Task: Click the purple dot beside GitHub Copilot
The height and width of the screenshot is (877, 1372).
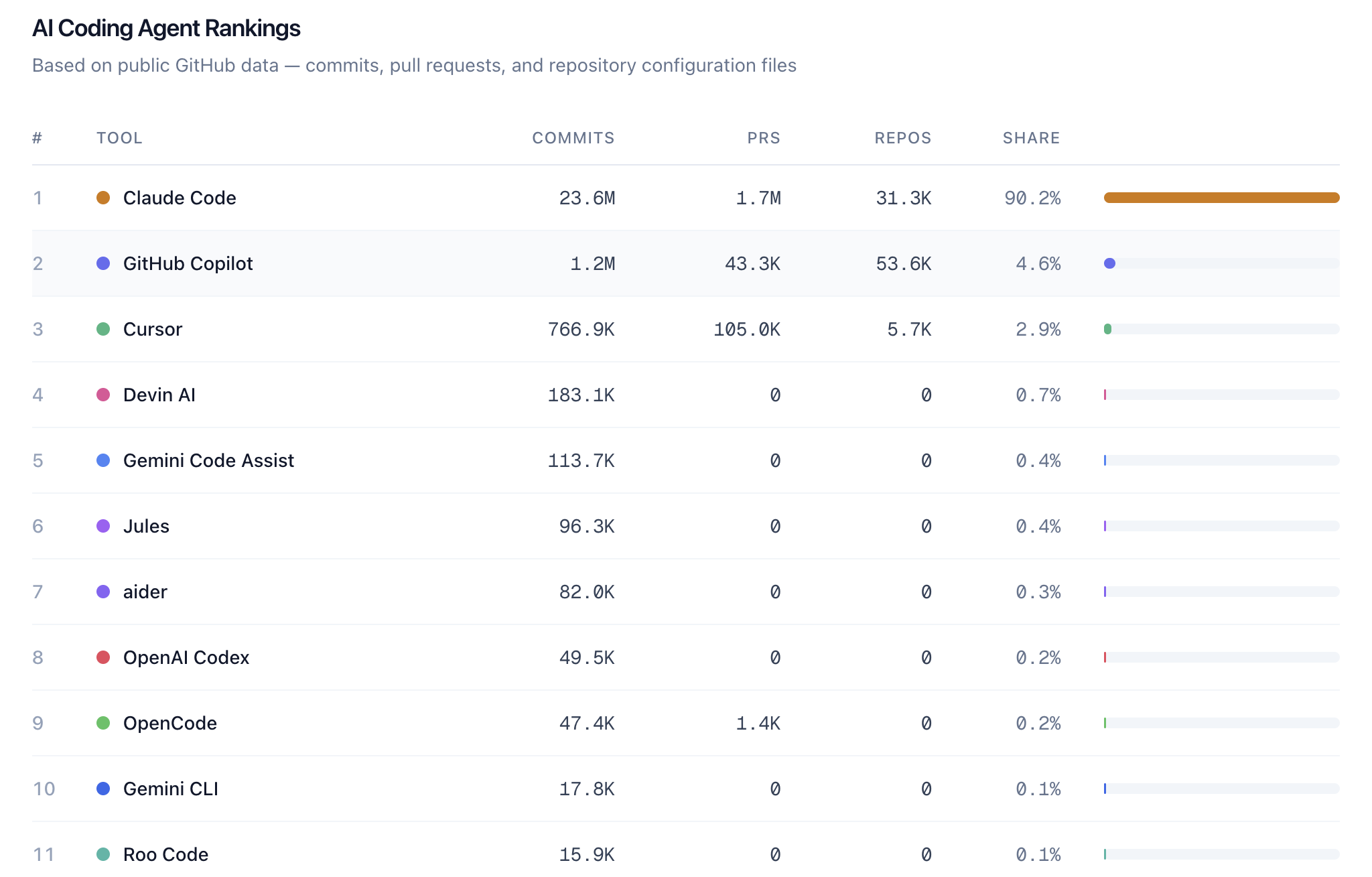Action: coord(103,263)
